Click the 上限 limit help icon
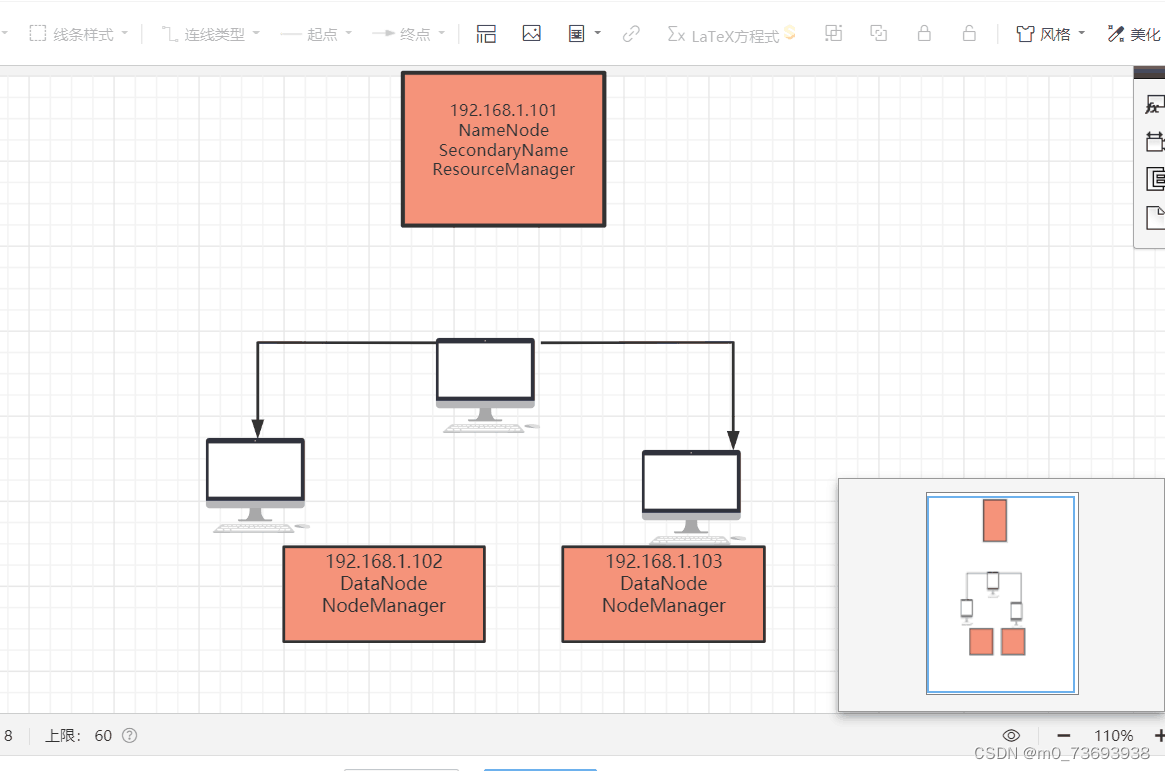Viewport: 1165px width, 771px height. pyautogui.click(x=128, y=735)
